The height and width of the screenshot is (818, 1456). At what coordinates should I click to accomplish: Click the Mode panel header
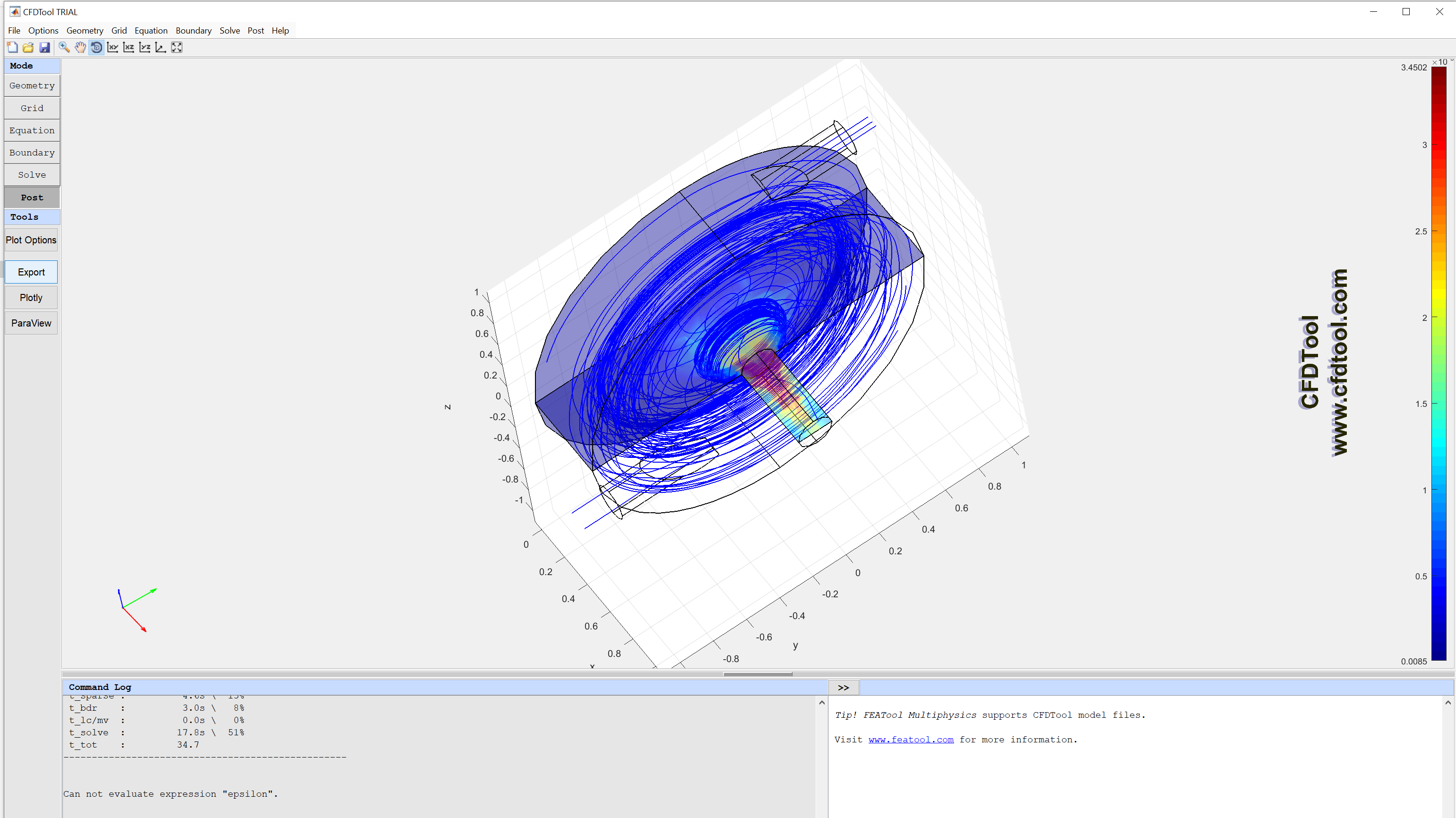(x=32, y=66)
